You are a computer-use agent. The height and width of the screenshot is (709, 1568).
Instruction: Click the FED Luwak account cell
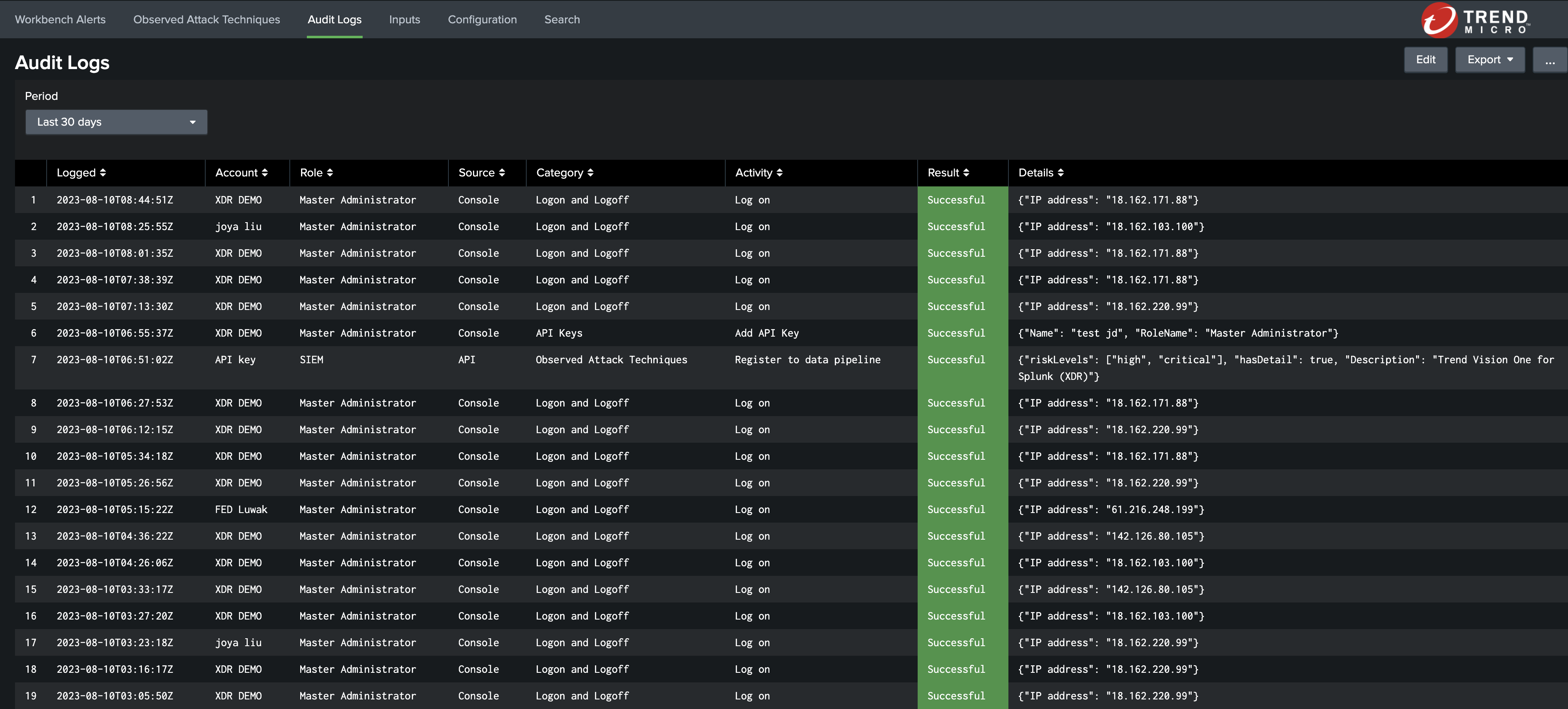coord(241,510)
